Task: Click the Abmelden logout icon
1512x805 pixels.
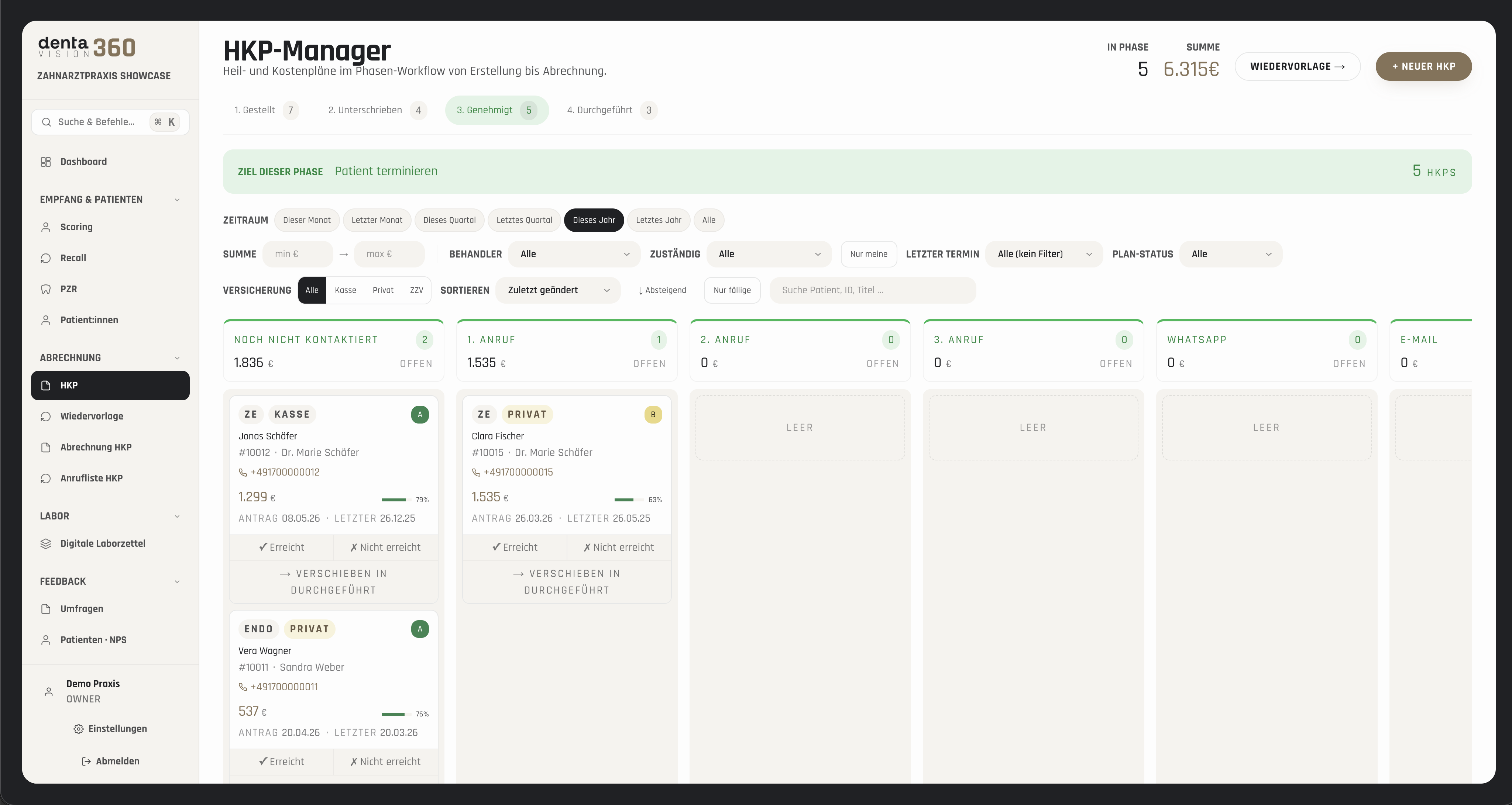Action: (x=86, y=761)
